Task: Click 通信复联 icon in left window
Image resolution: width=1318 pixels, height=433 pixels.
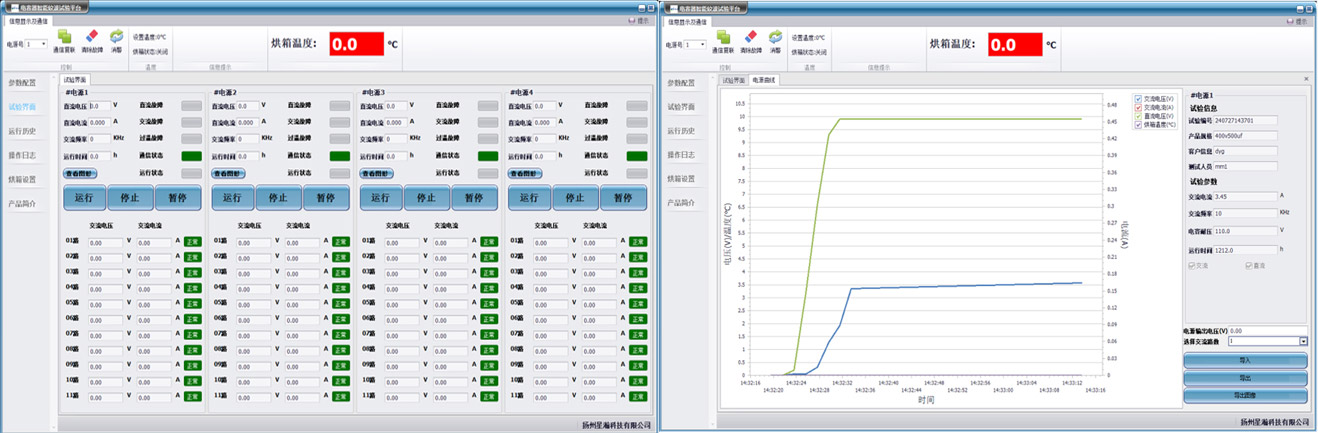Action: [x=63, y=36]
